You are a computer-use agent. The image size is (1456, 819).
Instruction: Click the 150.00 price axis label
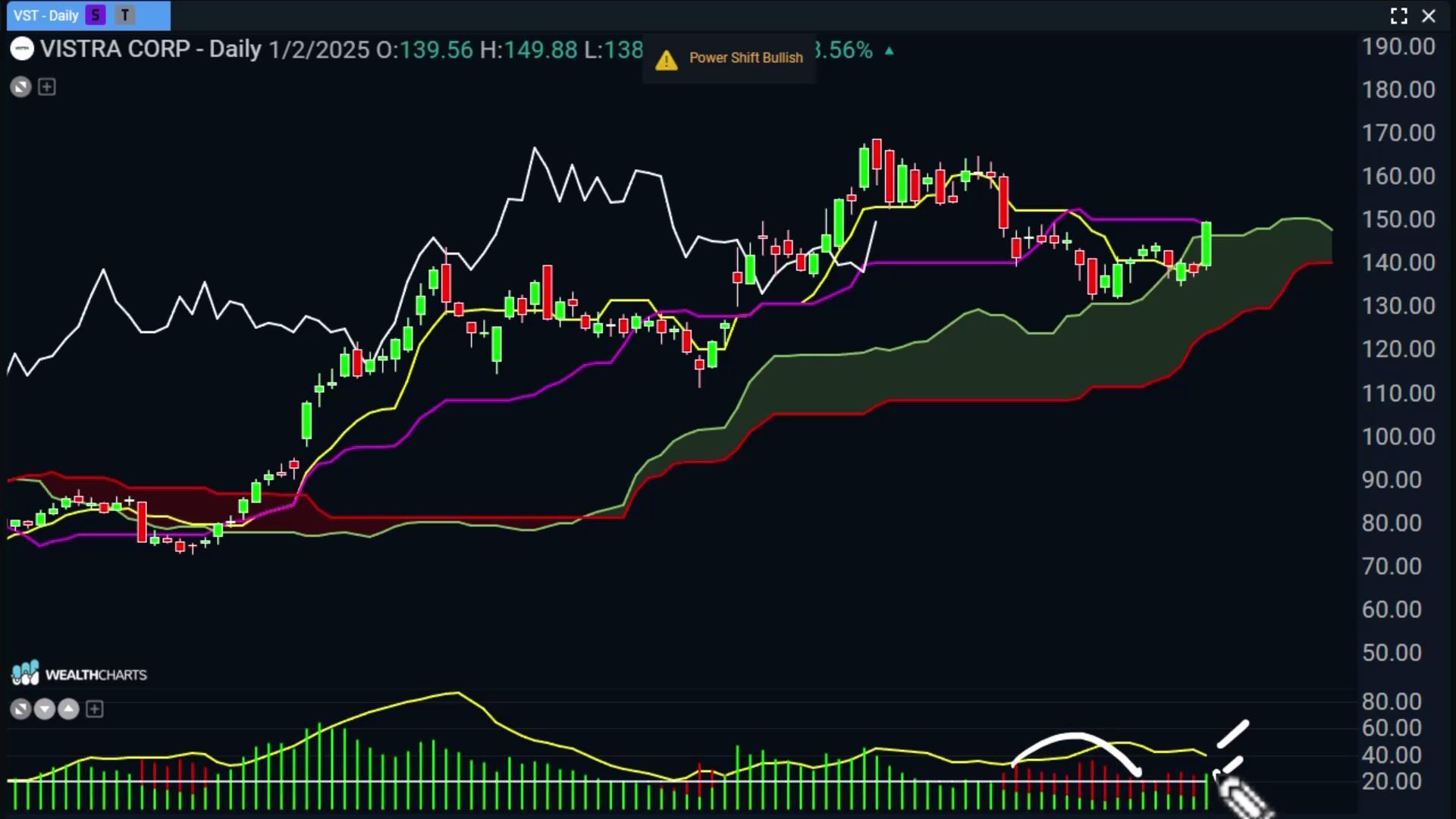(x=1398, y=219)
